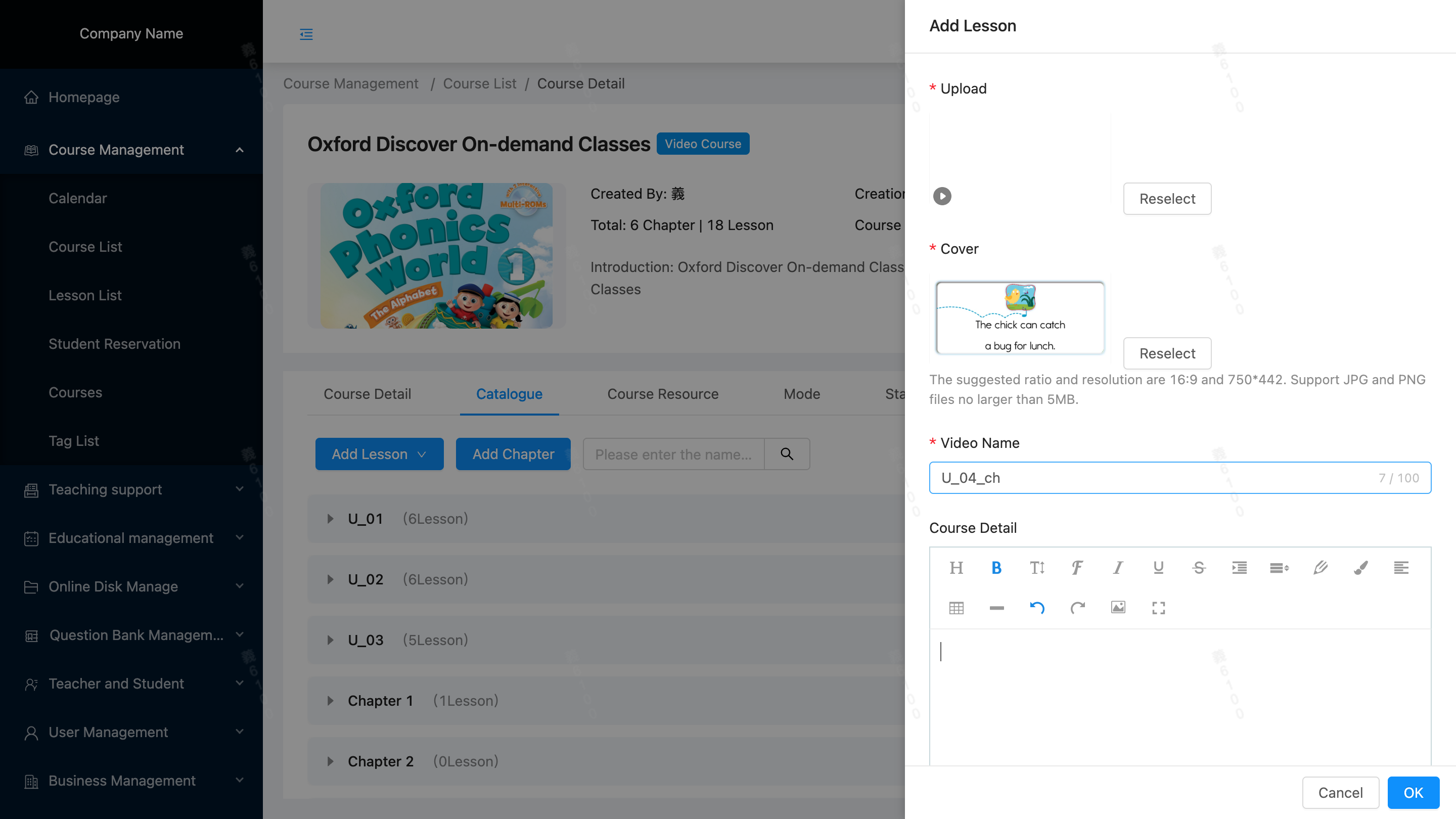Pick a text color with the brush icon

[1360, 567]
